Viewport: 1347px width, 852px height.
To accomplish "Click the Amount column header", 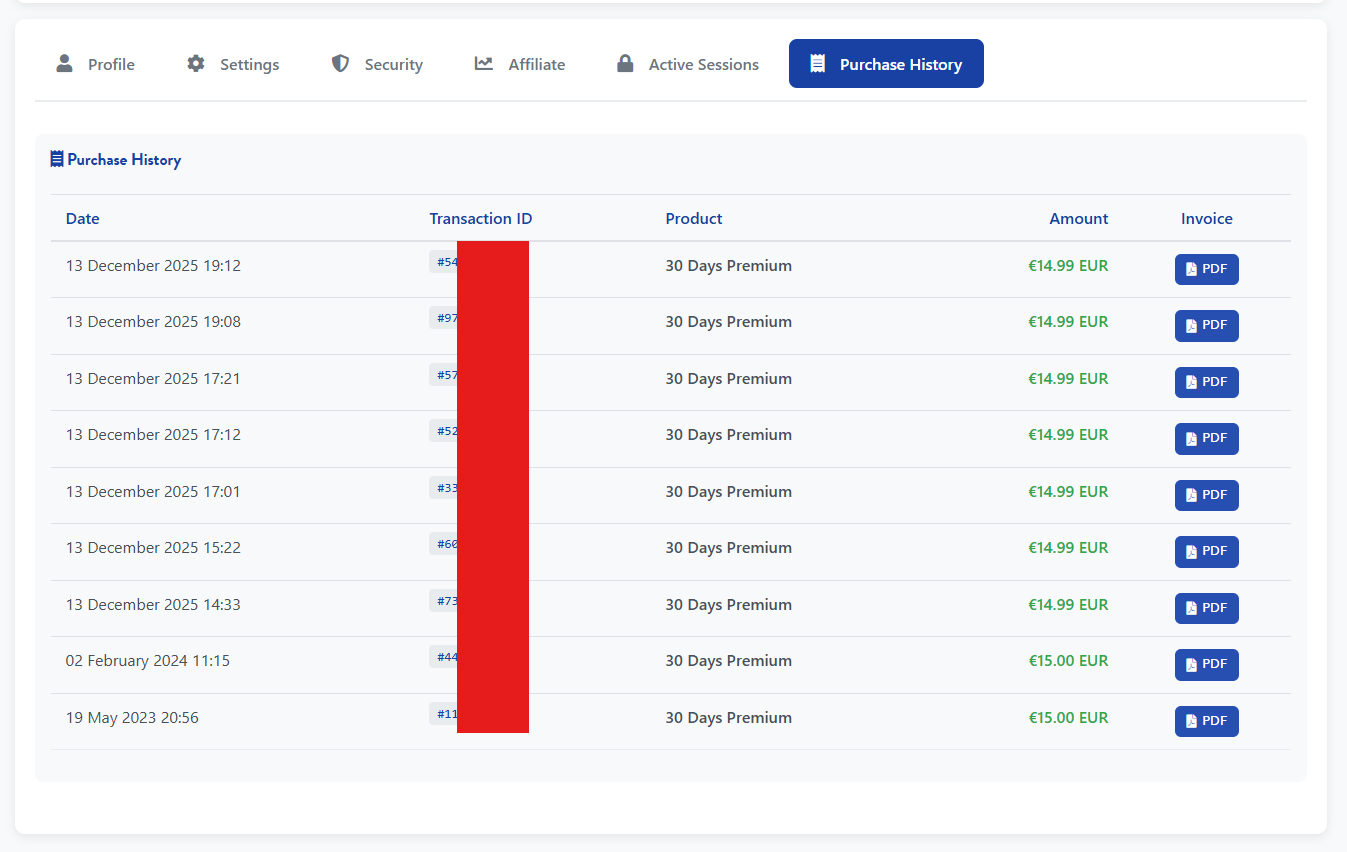I will 1078,218.
